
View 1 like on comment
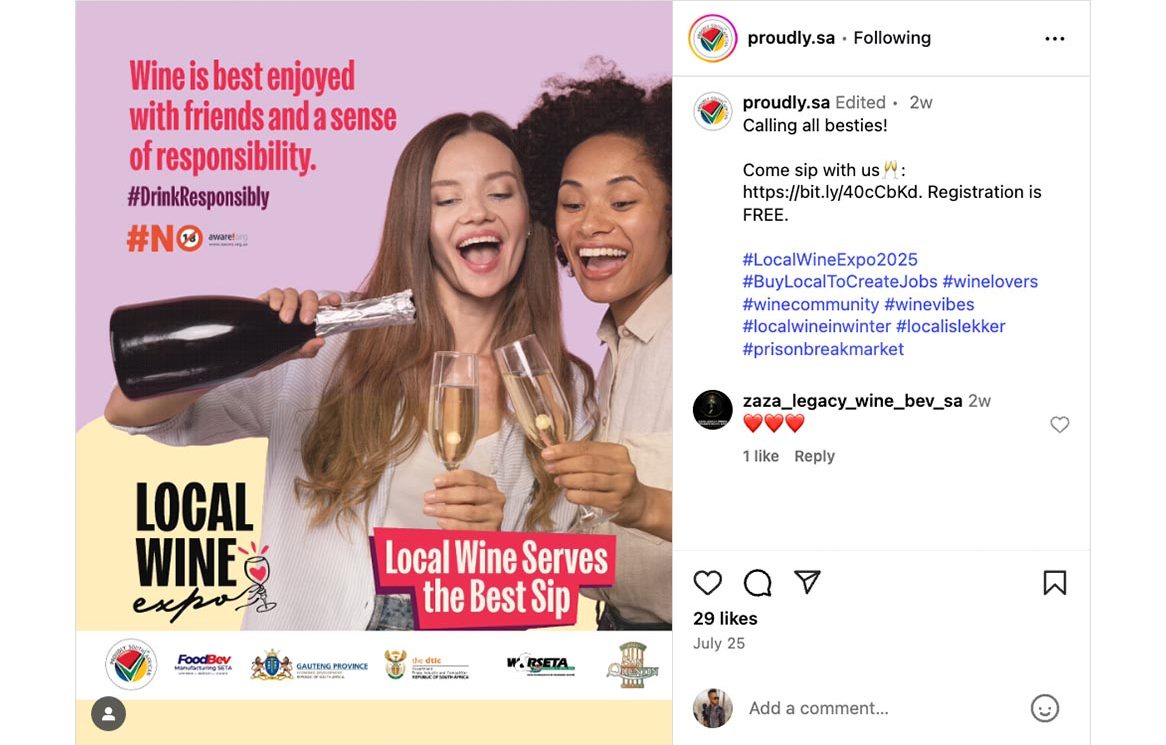761,456
